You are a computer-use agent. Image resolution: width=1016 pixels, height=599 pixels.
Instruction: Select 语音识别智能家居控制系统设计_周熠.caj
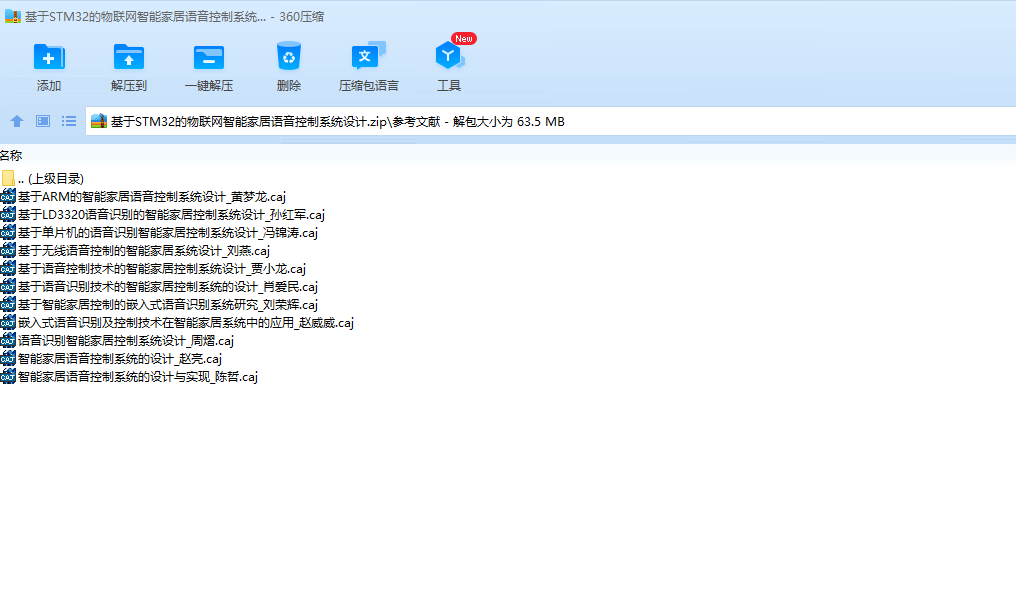(126, 341)
